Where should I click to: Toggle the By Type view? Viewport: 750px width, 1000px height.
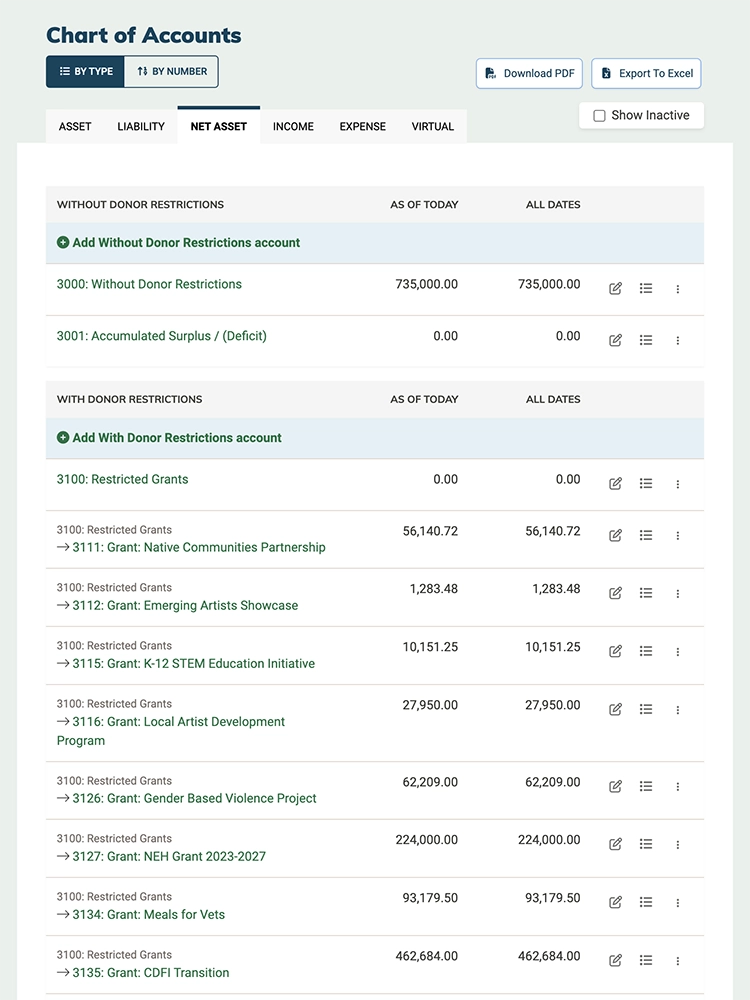click(85, 72)
